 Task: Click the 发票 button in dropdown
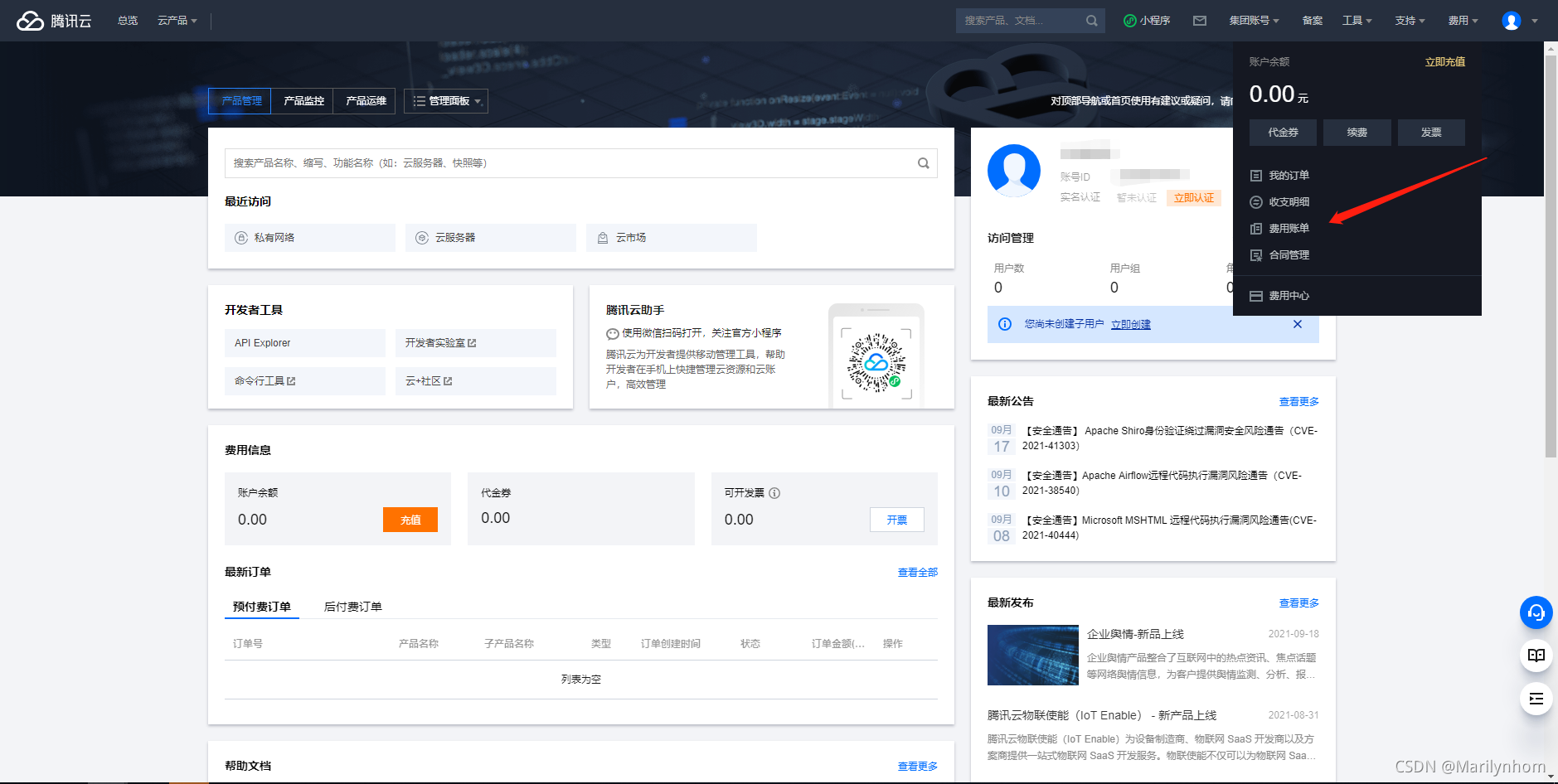1431,133
